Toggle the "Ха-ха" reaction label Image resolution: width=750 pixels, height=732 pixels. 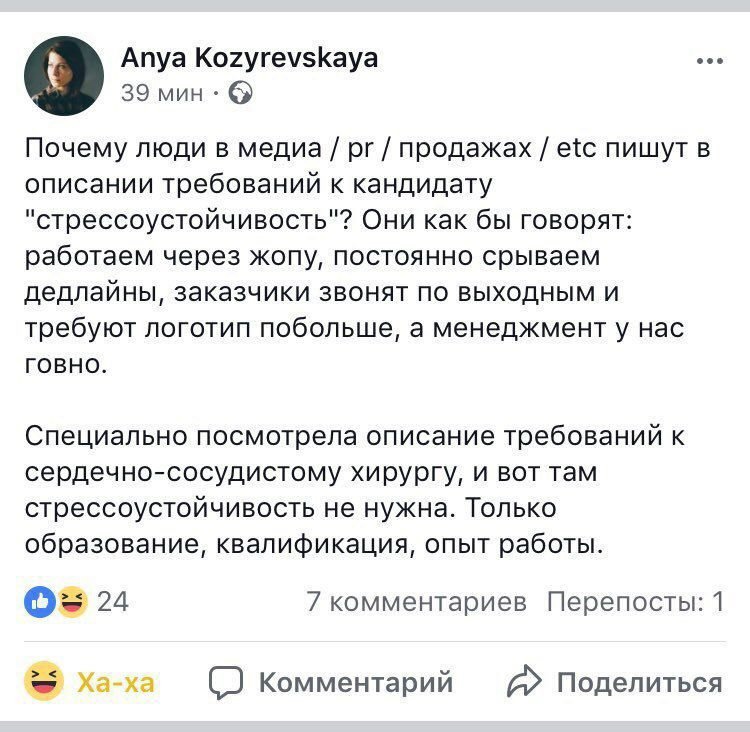click(116, 683)
